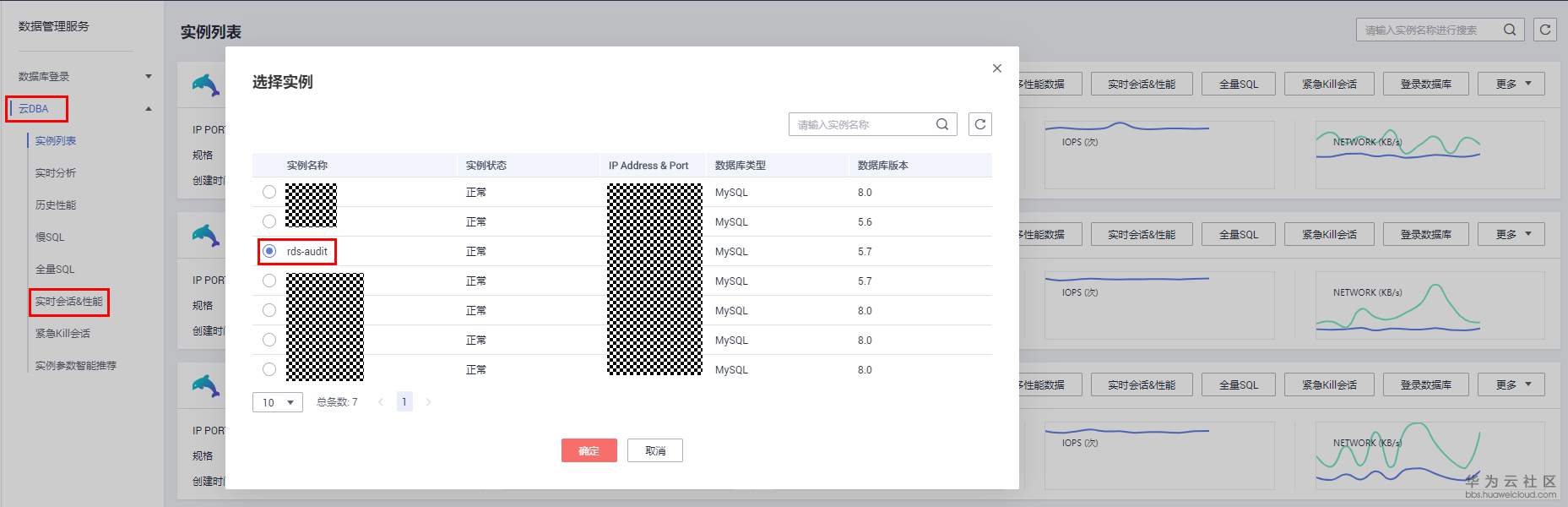The image size is (1568, 507).
Task: Click the 取消 cancel button
Action: tap(654, 450)
